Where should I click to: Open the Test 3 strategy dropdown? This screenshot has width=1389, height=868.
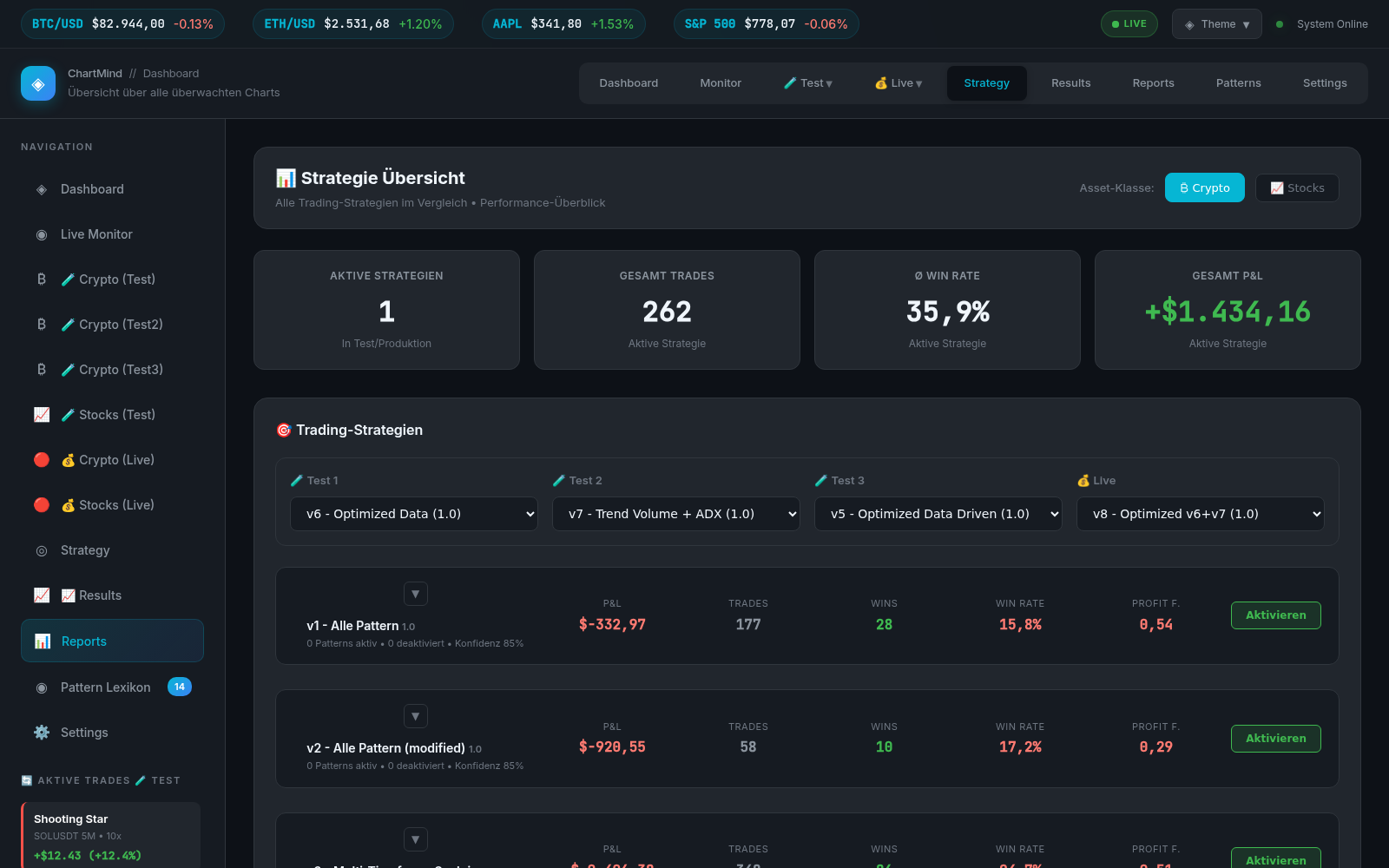[x=938, y=514]
